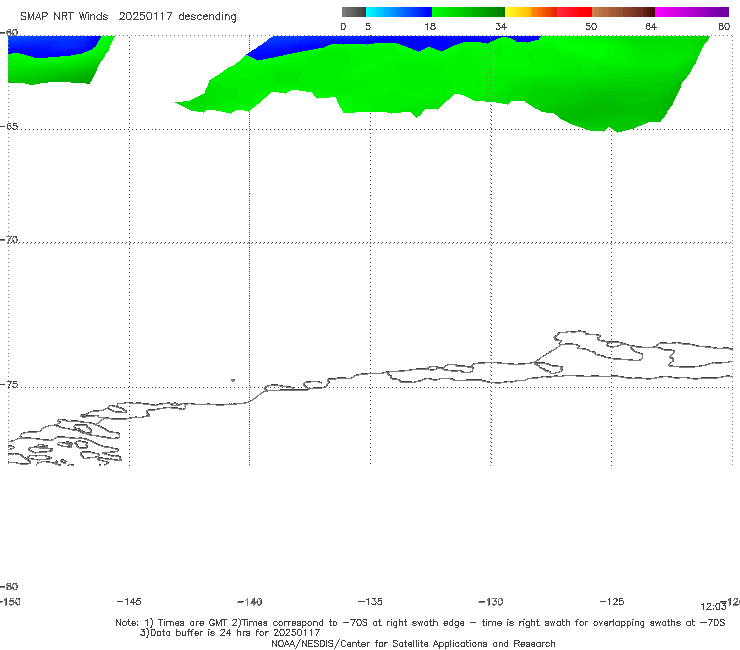
Task: Click the cyan-blue segment of the color bar
Action: click(x=399, y=12)
